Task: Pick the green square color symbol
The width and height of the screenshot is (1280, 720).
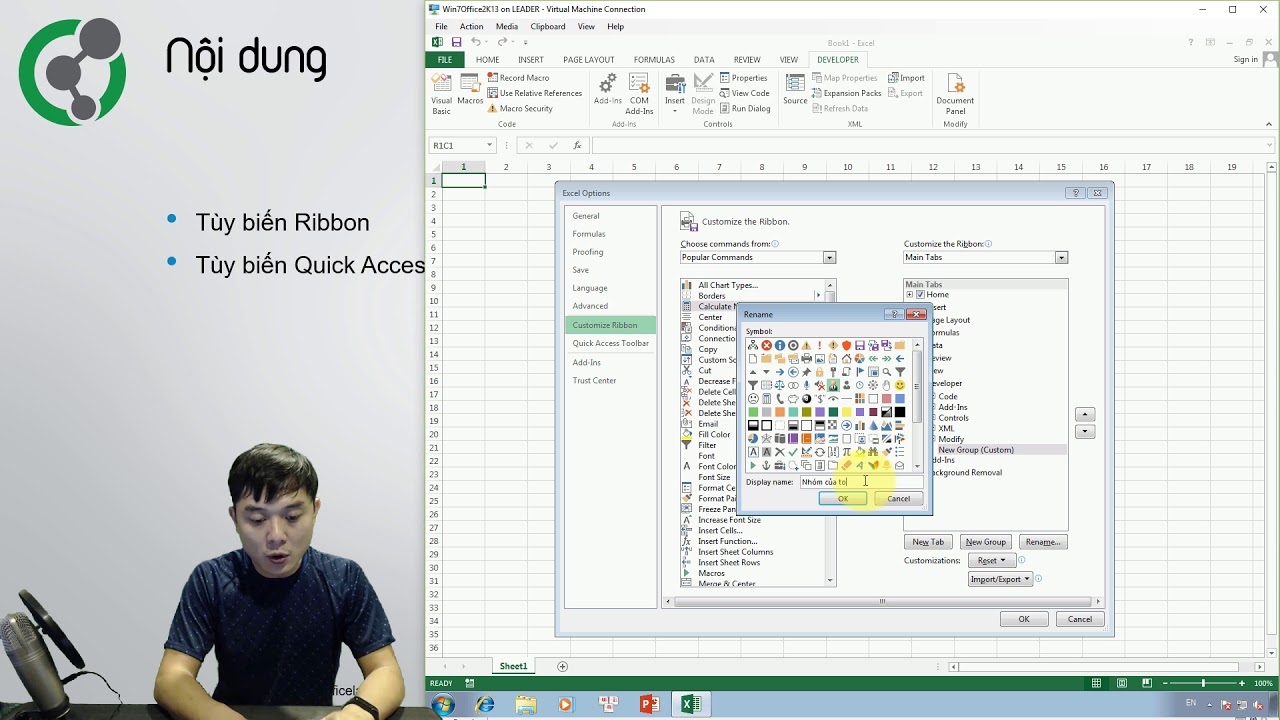Action: tap(753, 412)
